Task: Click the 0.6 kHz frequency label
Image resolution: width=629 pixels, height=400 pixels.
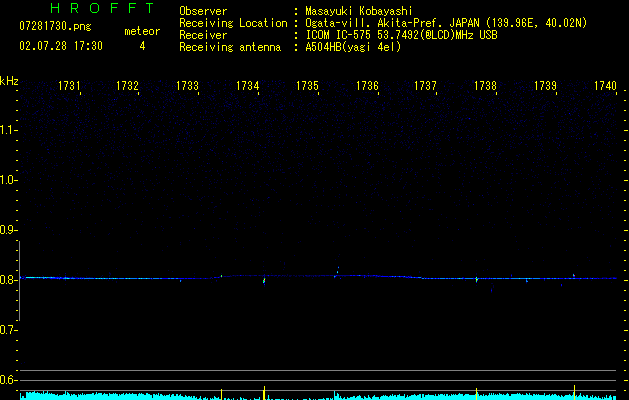Action: [x=8, y=380]
